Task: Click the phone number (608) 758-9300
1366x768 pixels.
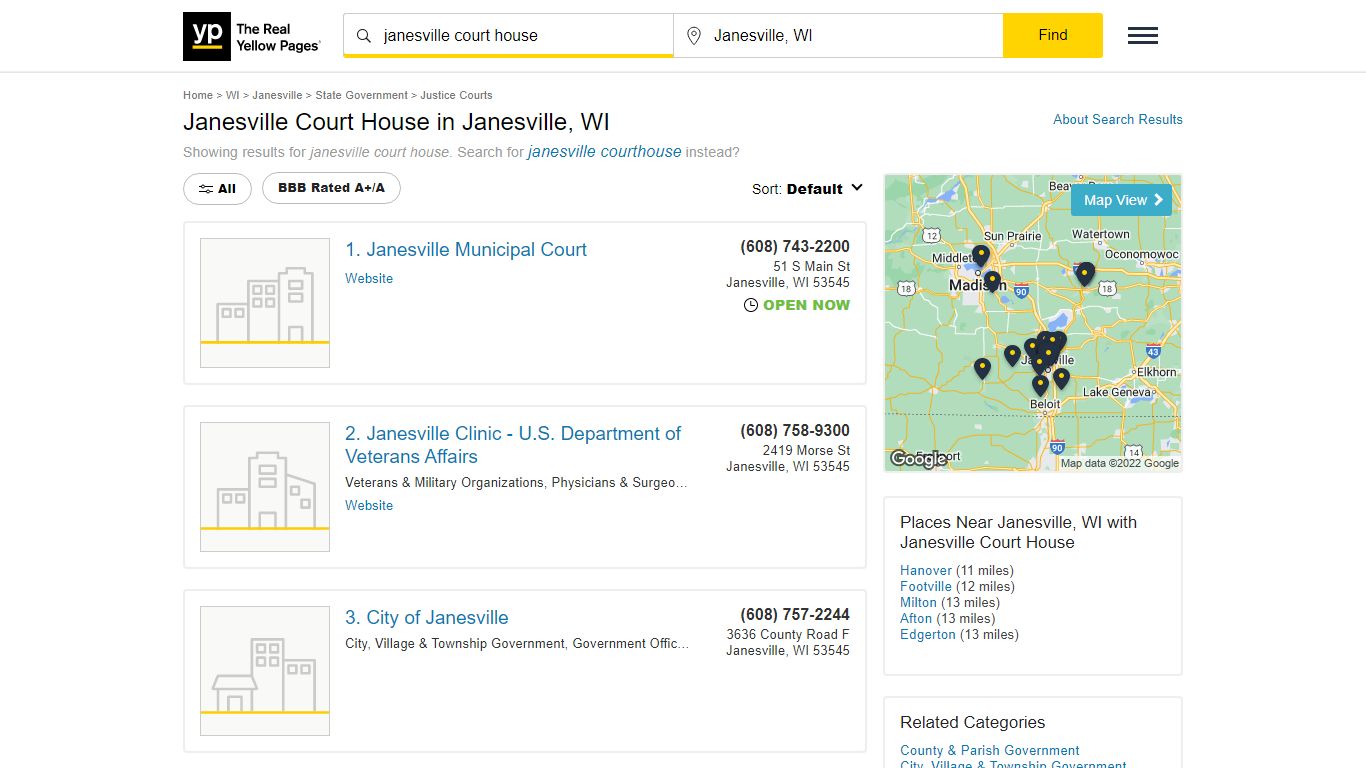Action: click(x=795, y=430)
